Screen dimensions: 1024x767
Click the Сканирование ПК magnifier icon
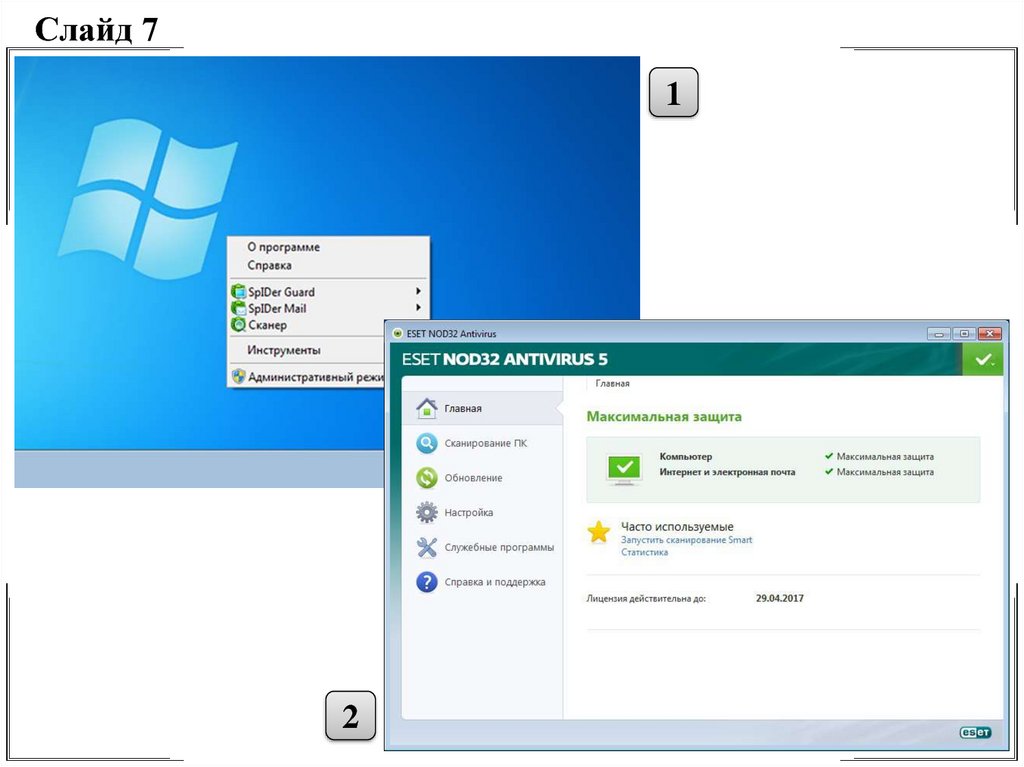pos(427,443)
